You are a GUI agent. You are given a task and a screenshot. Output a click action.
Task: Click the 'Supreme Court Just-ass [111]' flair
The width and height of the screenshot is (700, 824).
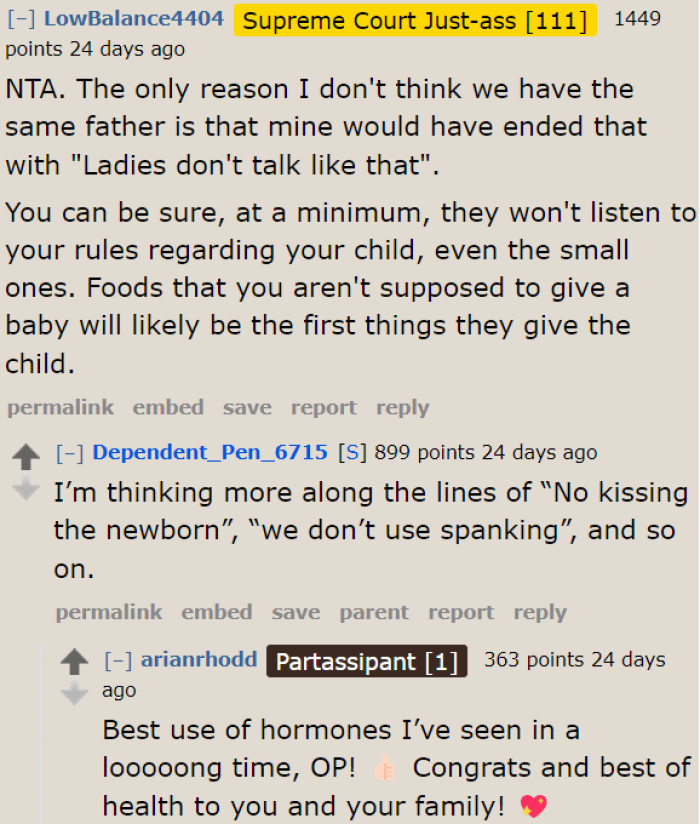414,20
